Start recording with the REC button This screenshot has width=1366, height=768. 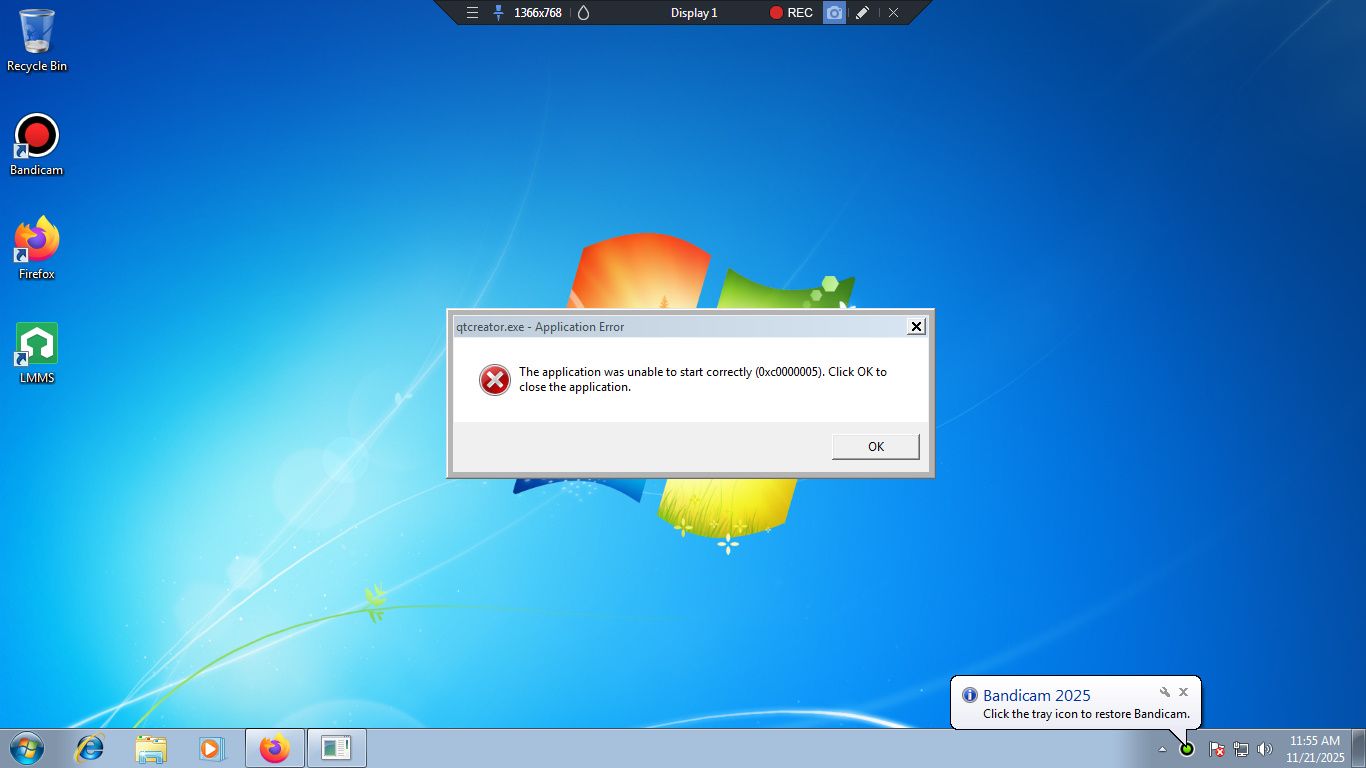click(x=790, y=13)
